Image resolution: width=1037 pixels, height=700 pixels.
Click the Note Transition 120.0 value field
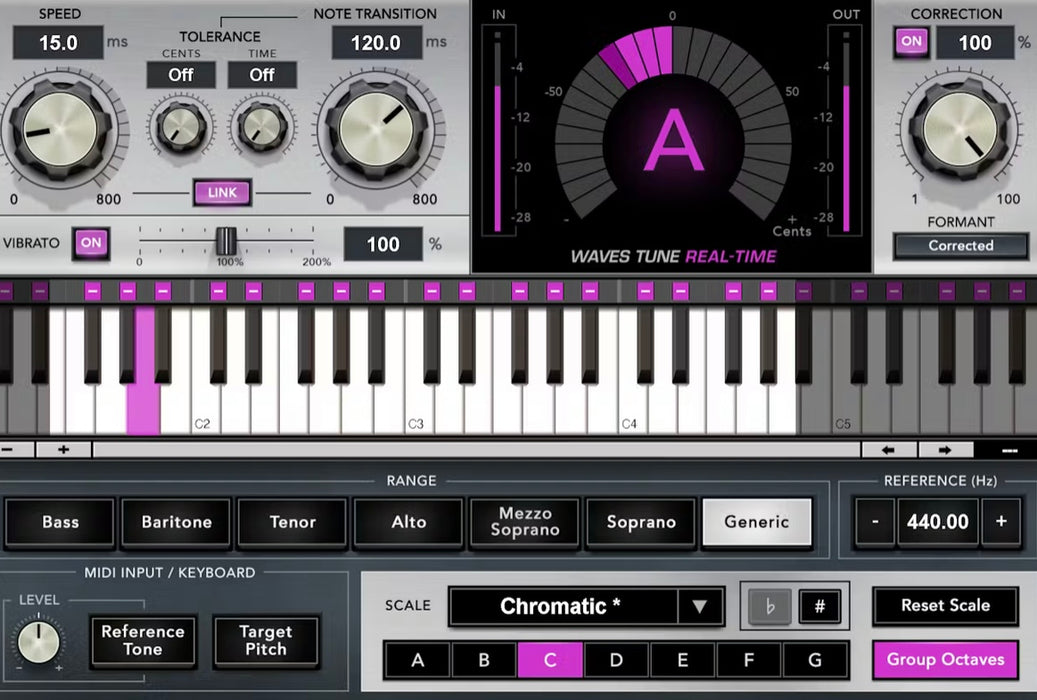pos(376,43)
